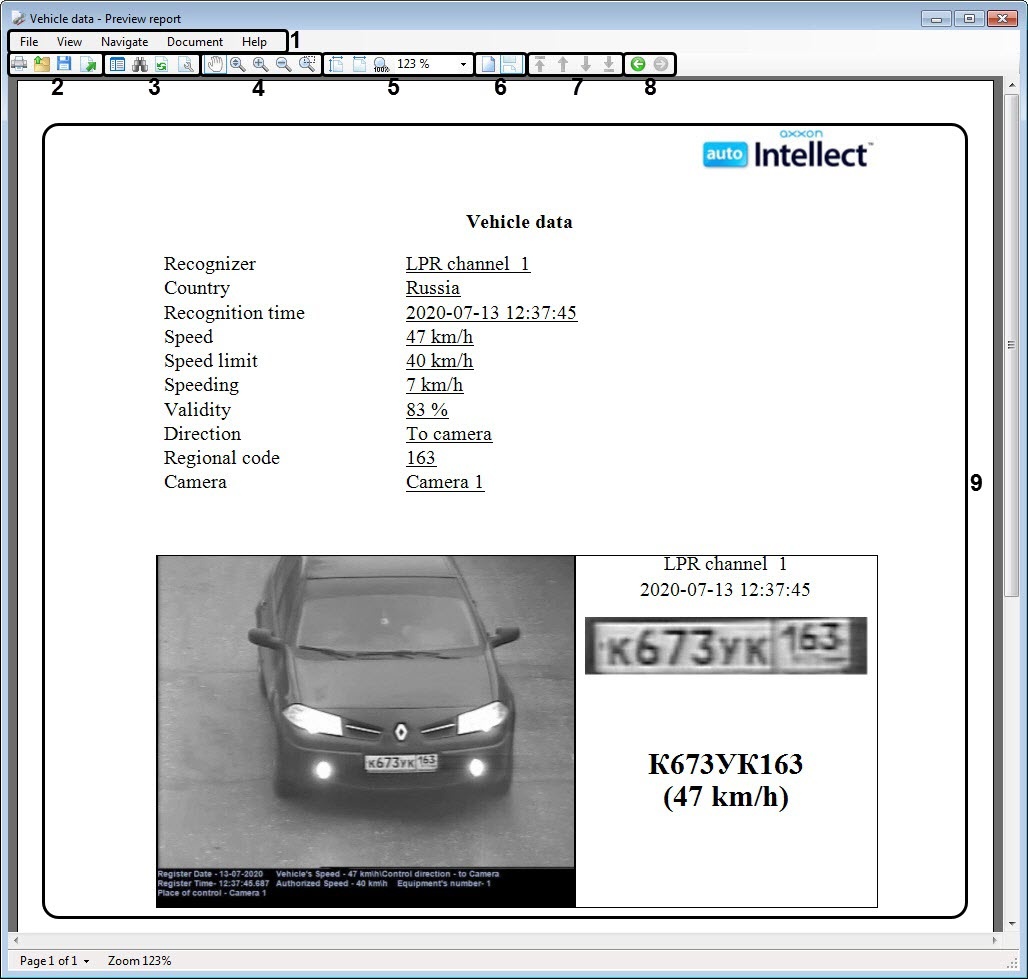Click the recognition time value in the table
1028x979 pixels.
pyautogui.click(x=491, y=313)
